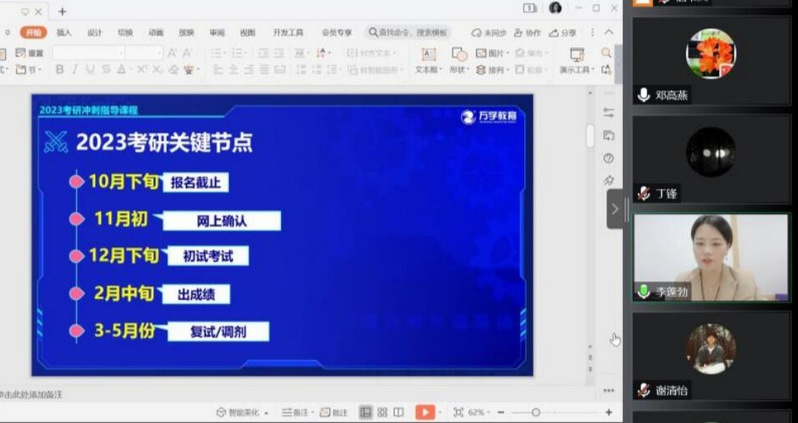The image size is (798, 423).
Task: Open the Design (设计) tab
Action: 94,32
